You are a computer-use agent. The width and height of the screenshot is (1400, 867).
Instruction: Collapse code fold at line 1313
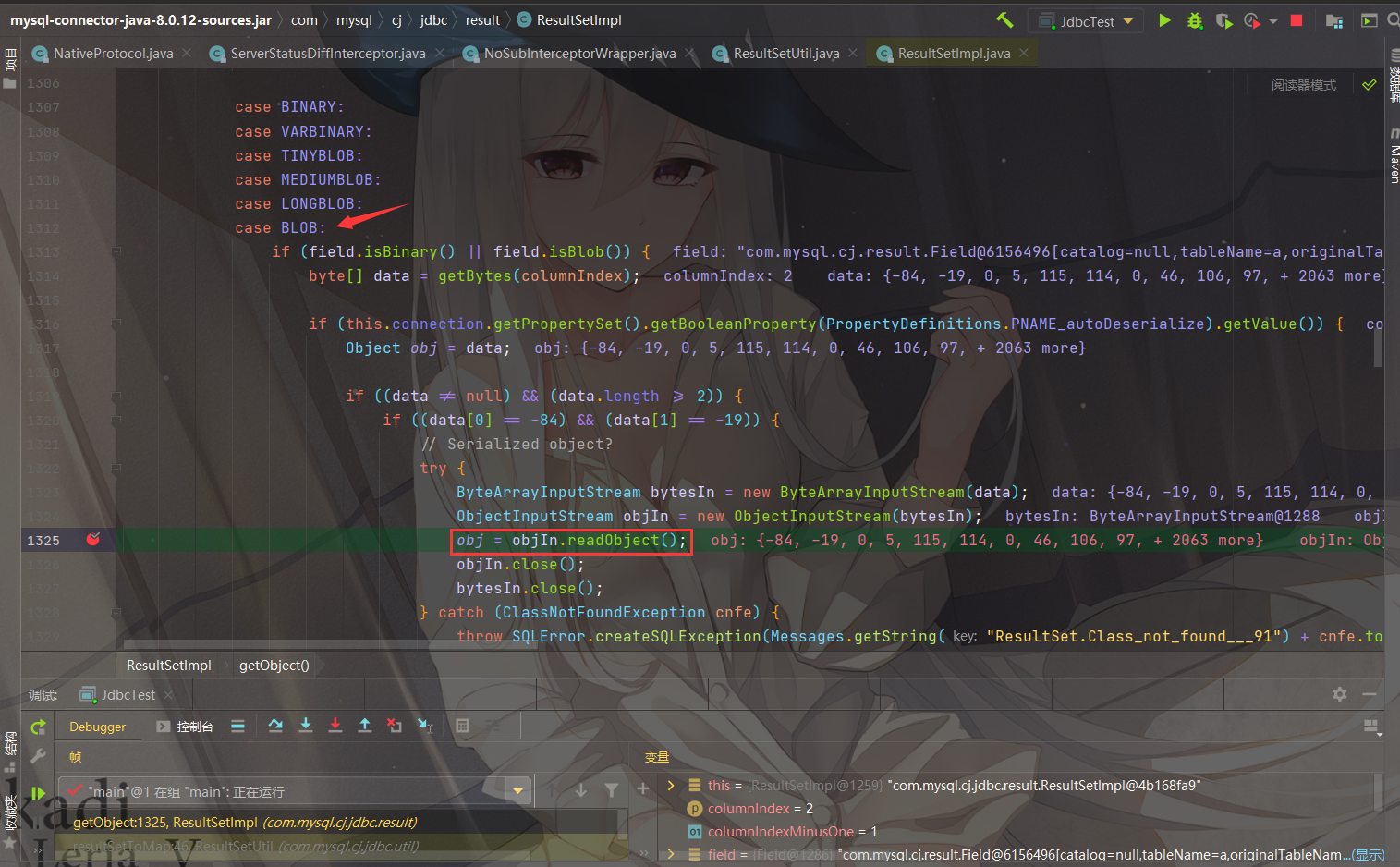click(x=116, y=250)
